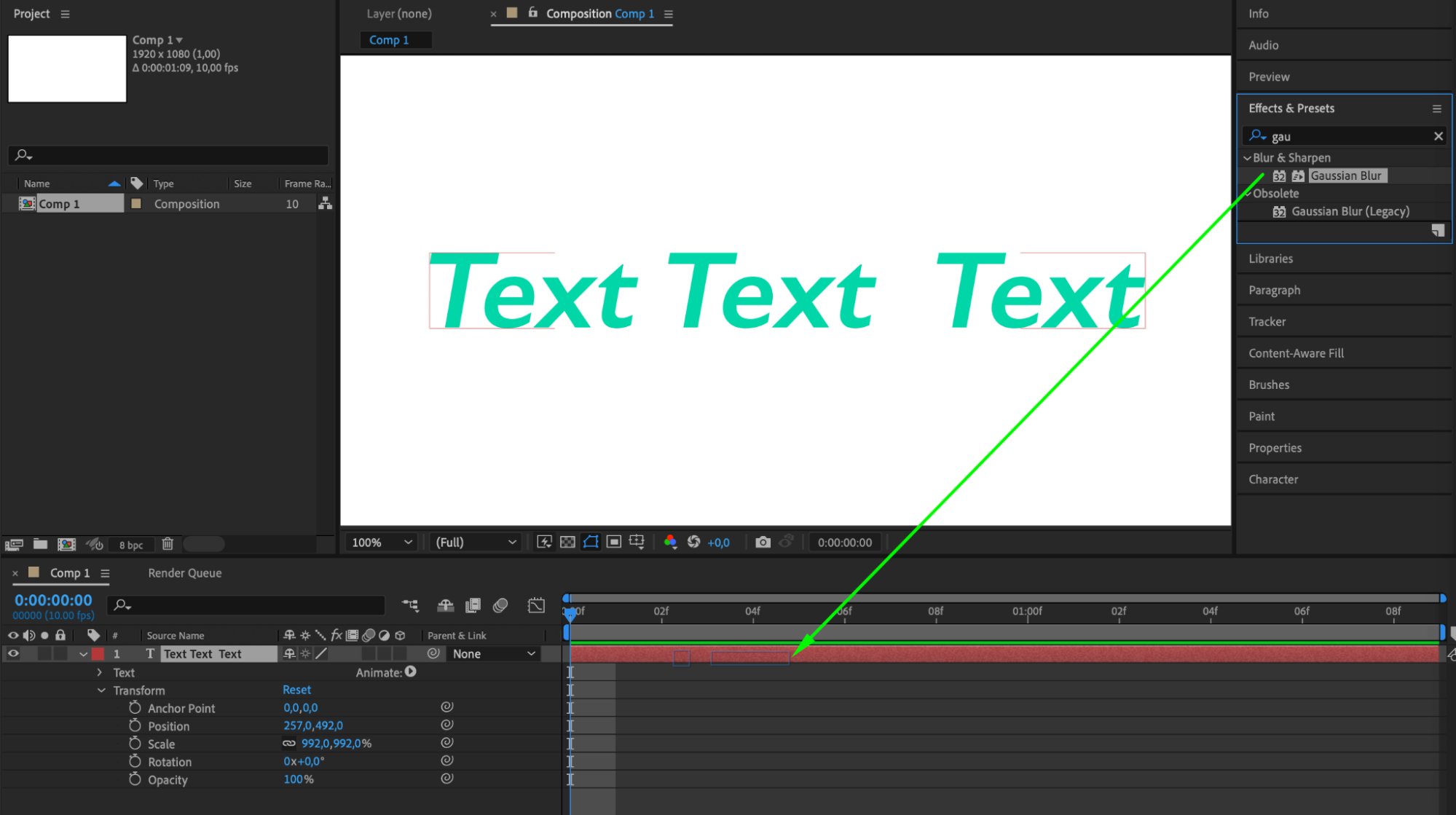Select Gaussian Blur (Legacy) effect

tap(1350, 211)
